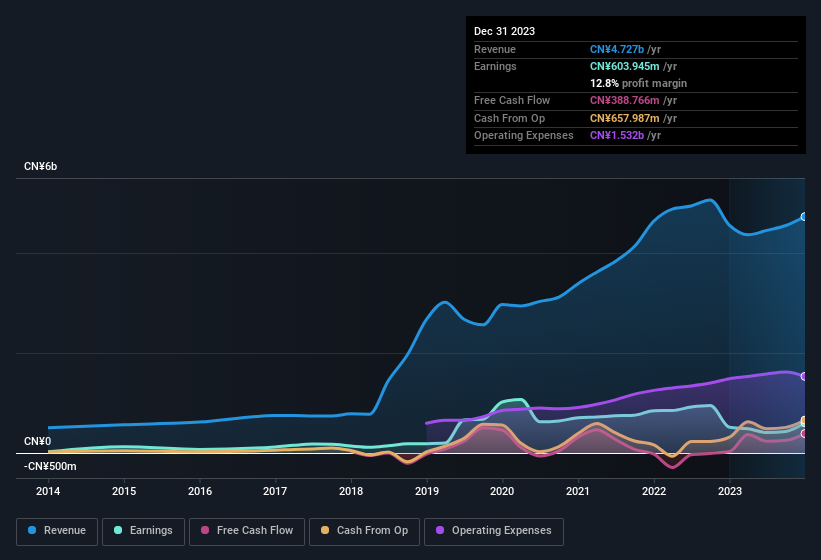The height and width of the screenshot is (560, 821).
Task: Click the -CN¥500m y-axis label
Action: [x=50, y=466]
